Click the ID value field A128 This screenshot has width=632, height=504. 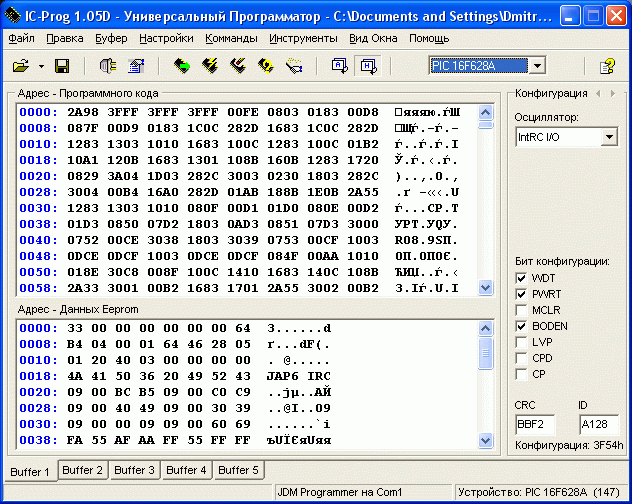(x=598, y=424)
